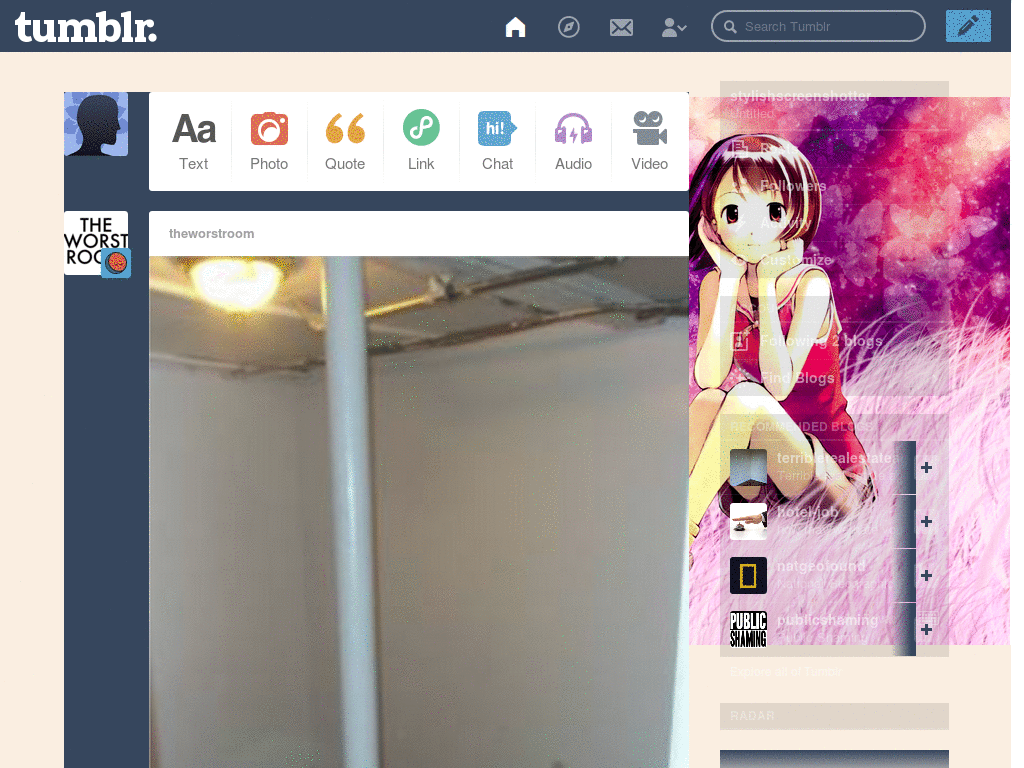Screen dimensions: 1024x768
Task: Create a new Text post
Action: [193, 142]
